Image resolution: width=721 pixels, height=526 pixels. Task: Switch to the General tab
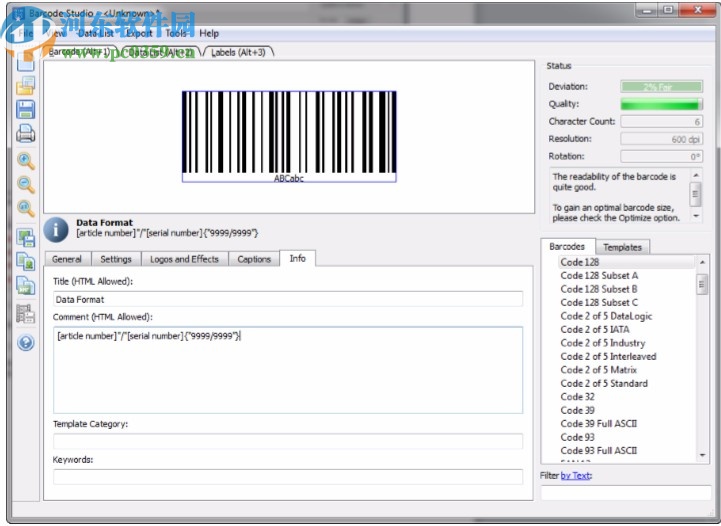67,259
